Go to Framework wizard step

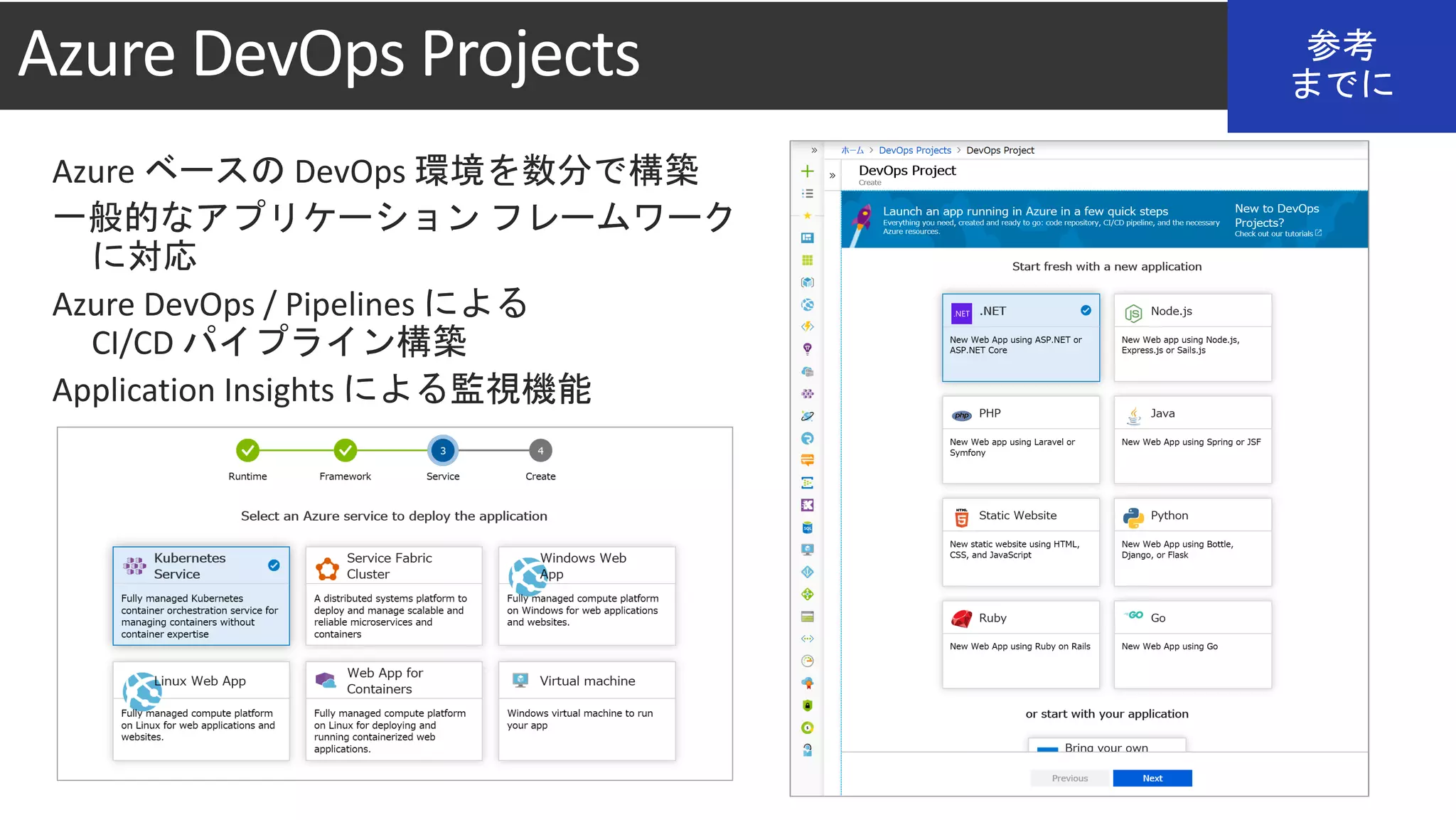tap(346, 450)
